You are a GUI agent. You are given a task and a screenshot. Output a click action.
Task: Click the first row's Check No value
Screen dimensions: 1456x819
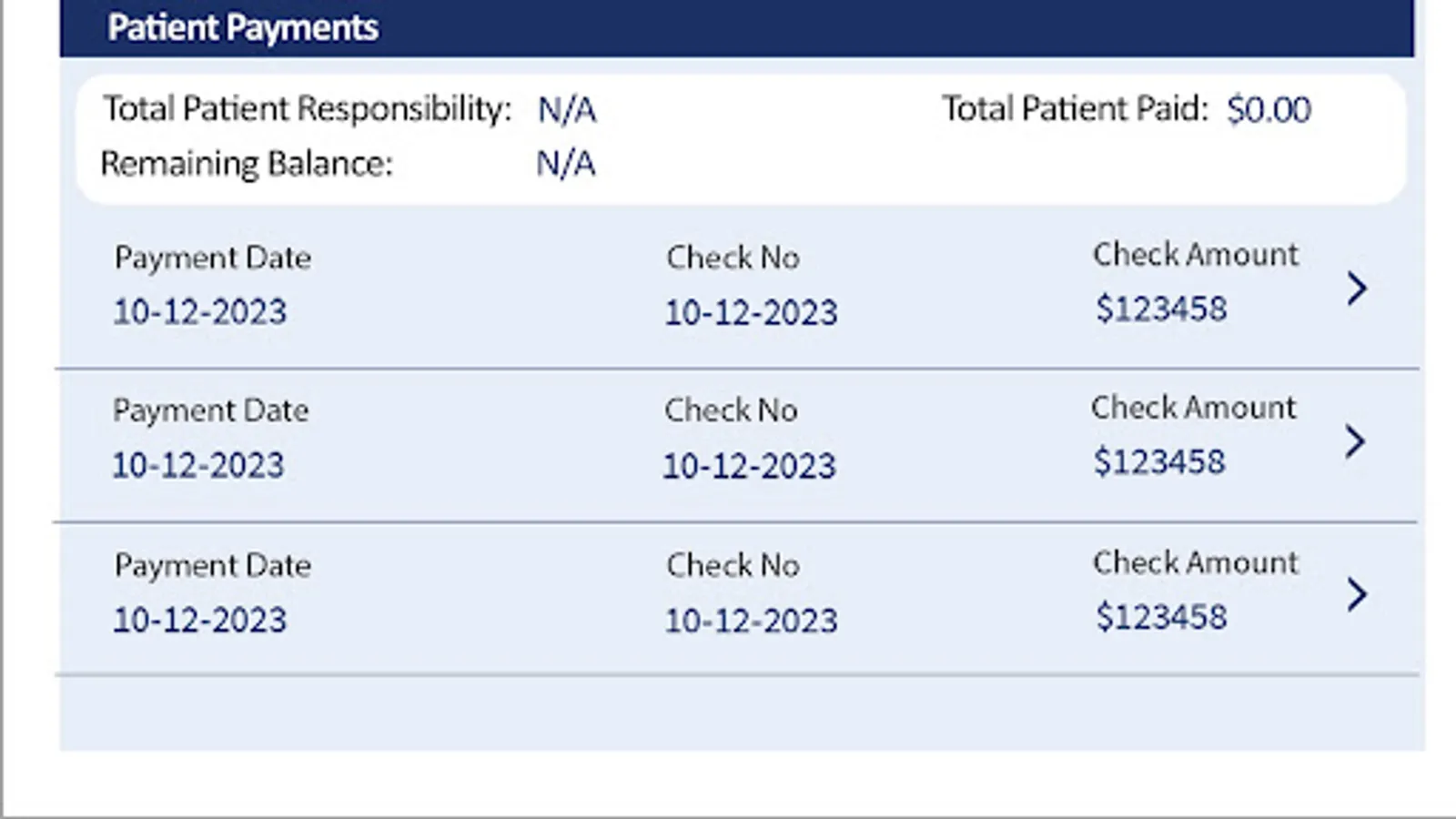(751, 313)
